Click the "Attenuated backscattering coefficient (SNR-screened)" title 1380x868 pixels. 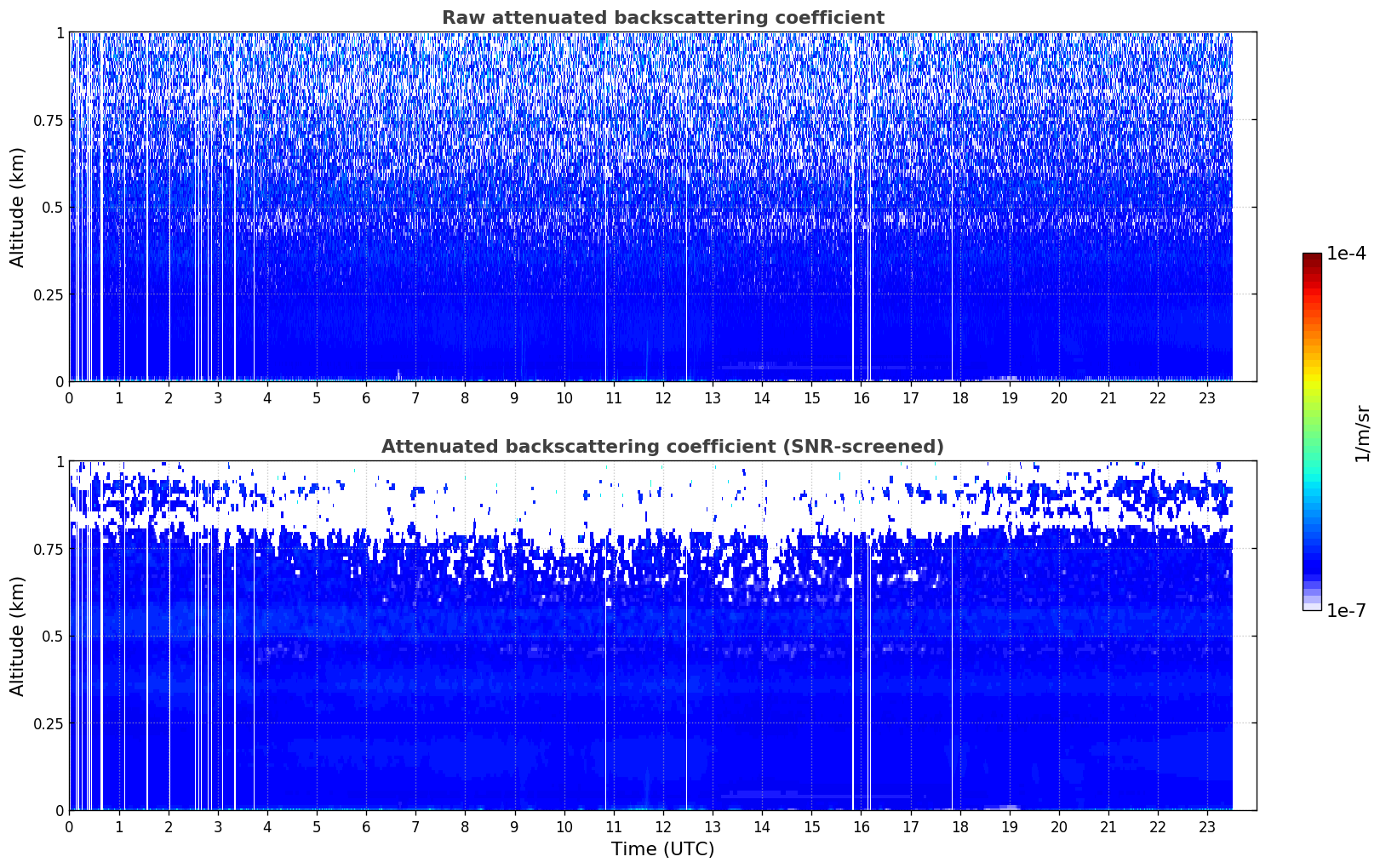[x=662, y=447]
